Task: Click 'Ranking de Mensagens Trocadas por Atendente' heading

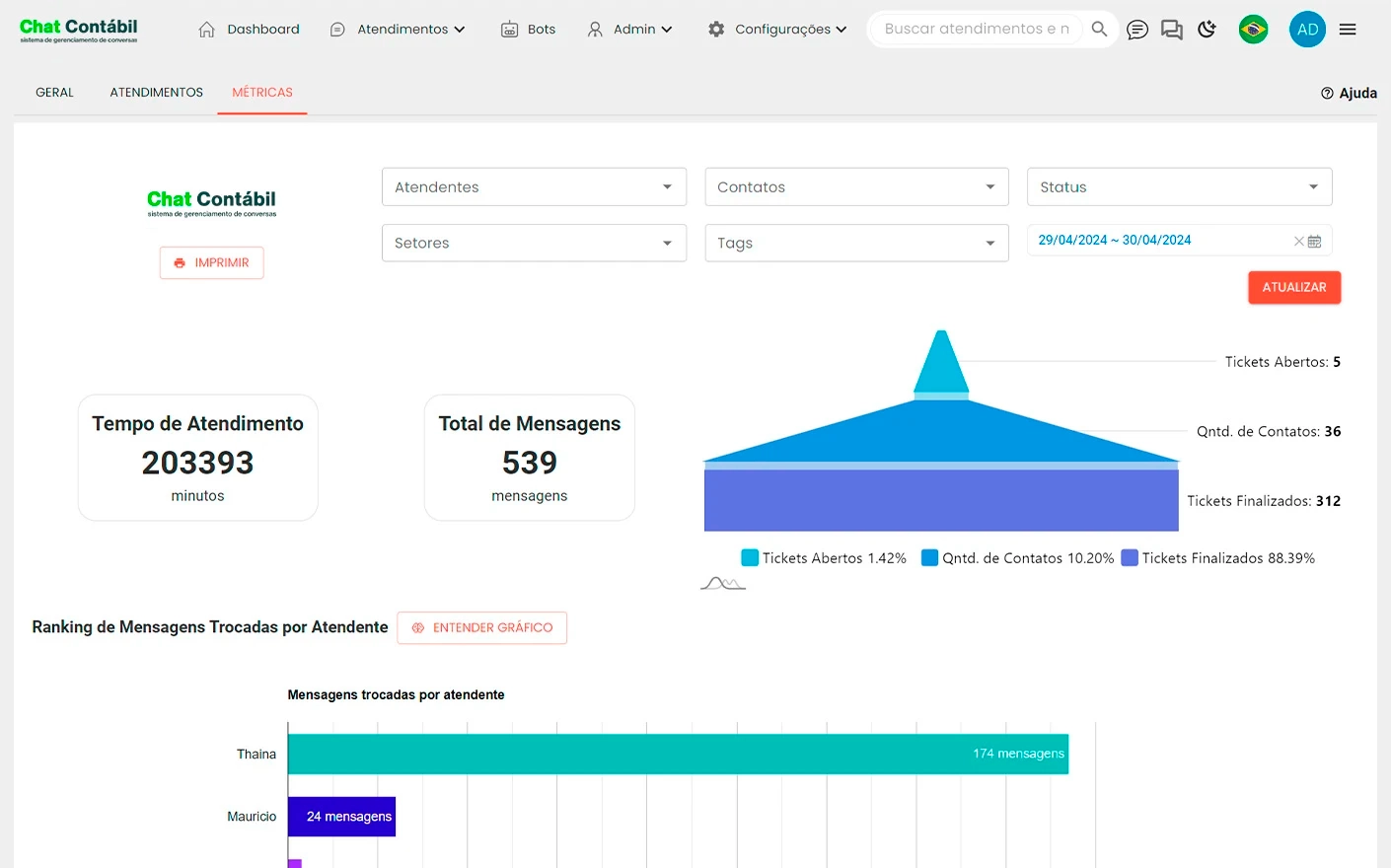Action: tap(210, 627)
